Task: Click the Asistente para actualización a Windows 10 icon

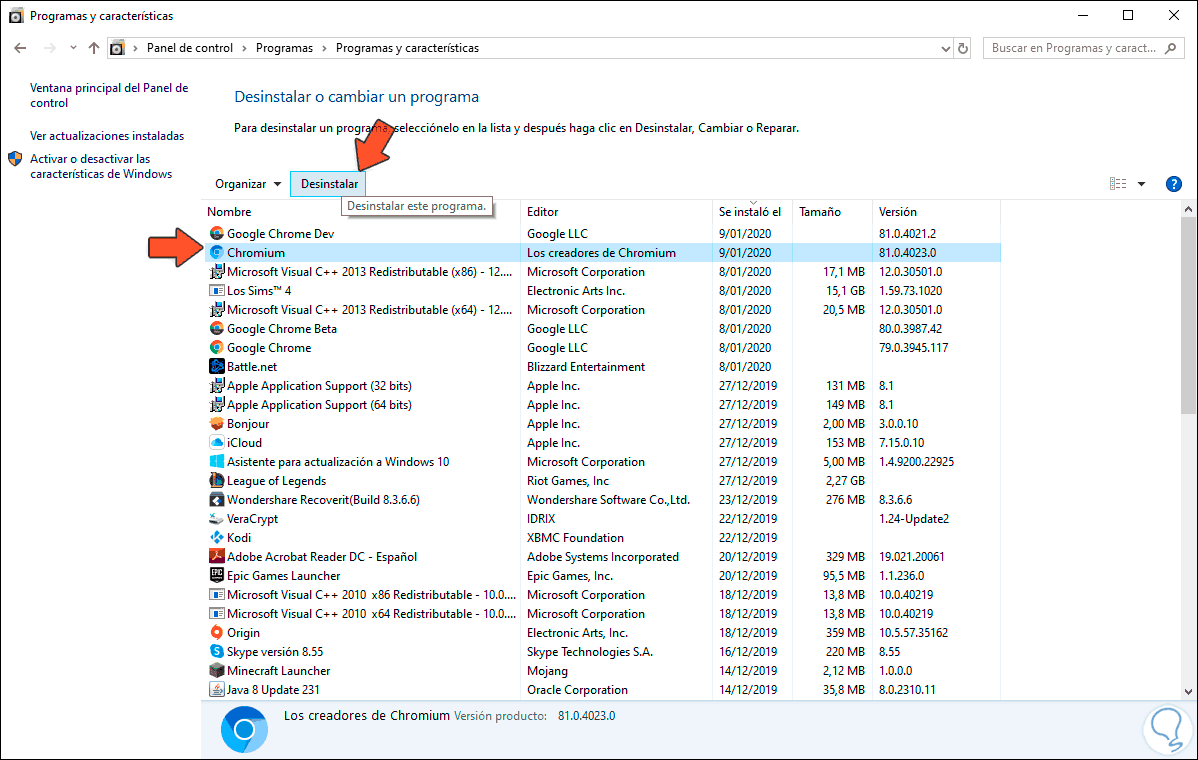Action: pyautogui.click(x=217, y=462)
